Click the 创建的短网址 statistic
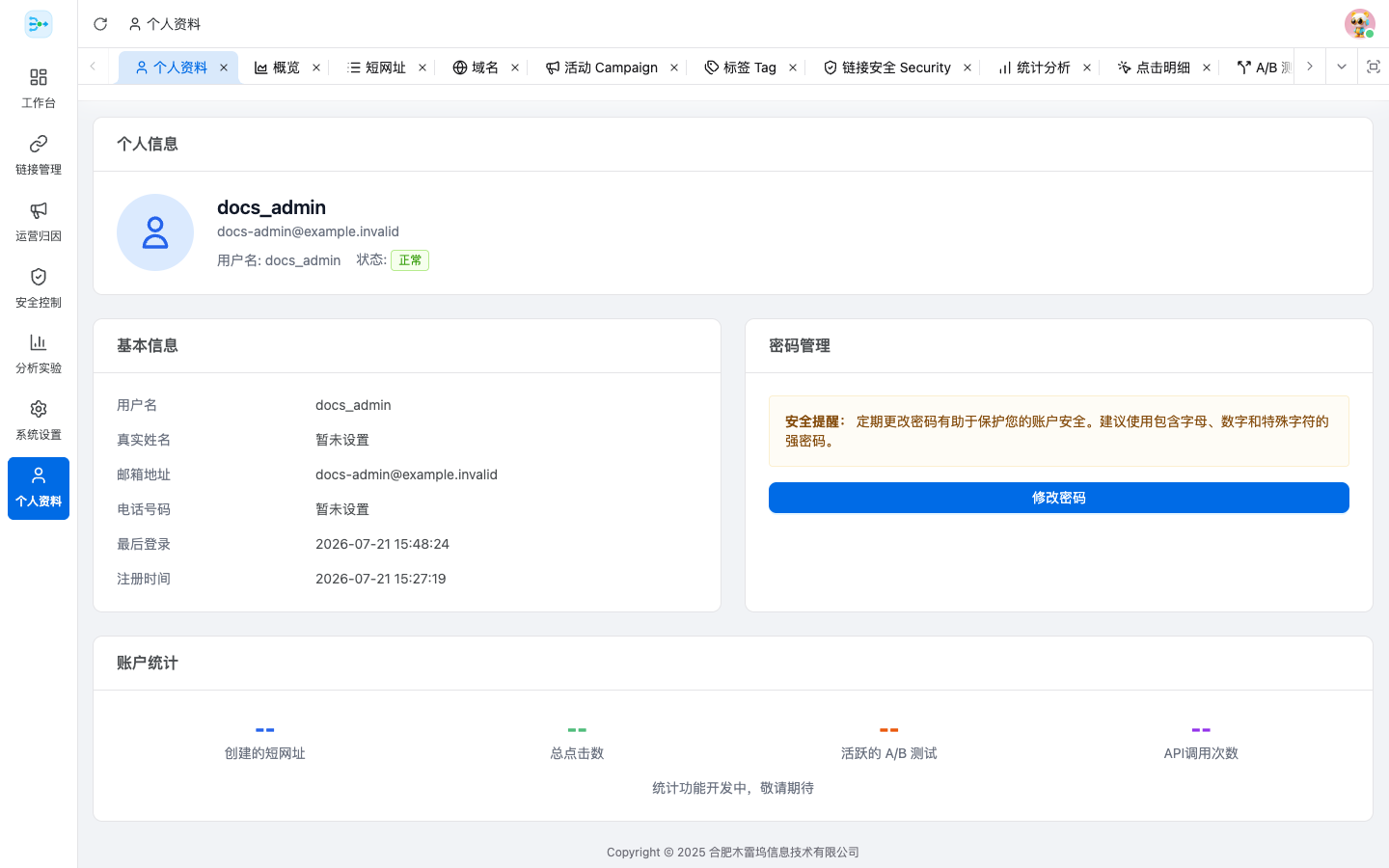This screenshot has width=1389, height=868. (265, 743)
